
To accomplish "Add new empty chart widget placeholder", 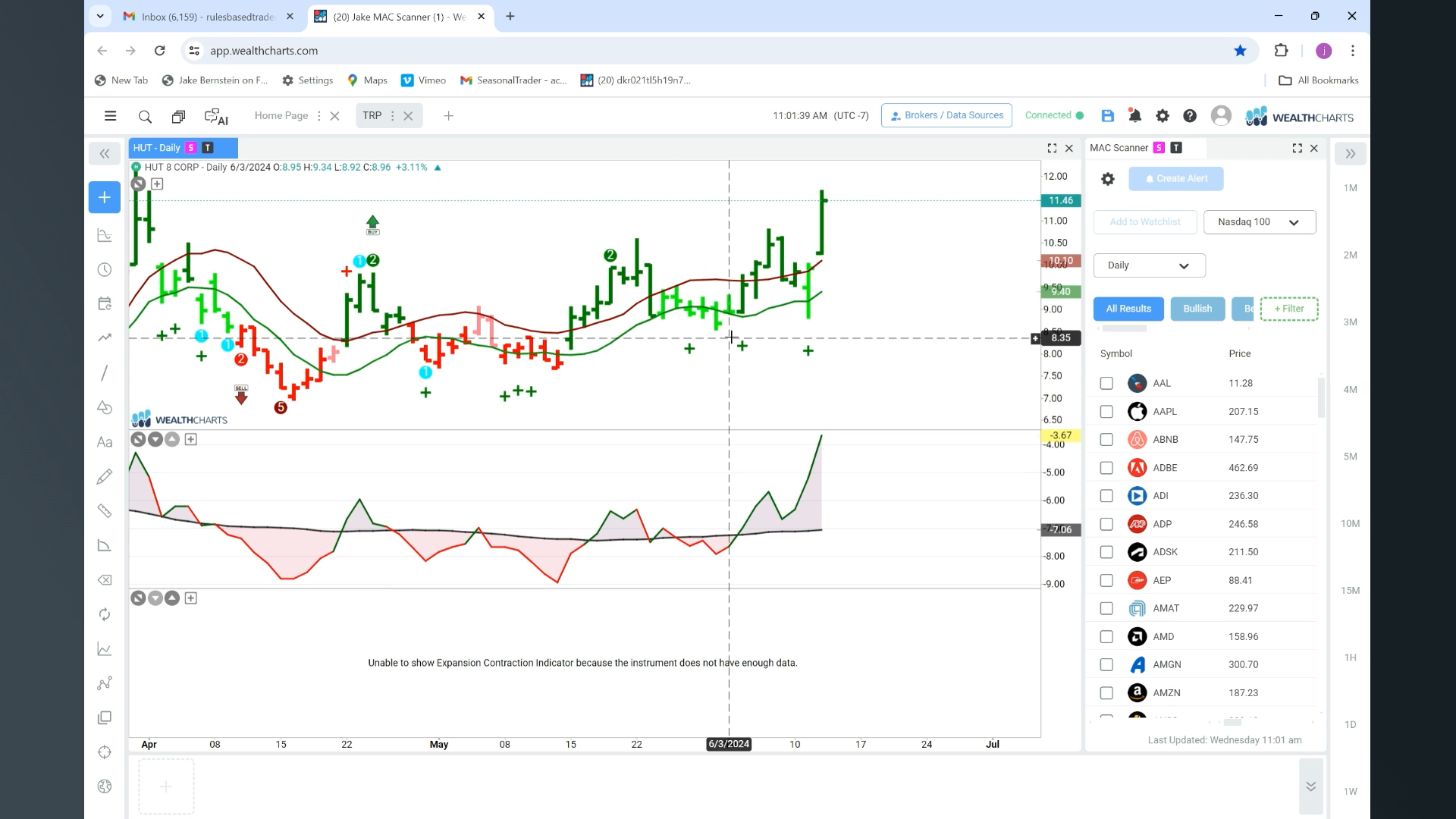I will point(166,787).
